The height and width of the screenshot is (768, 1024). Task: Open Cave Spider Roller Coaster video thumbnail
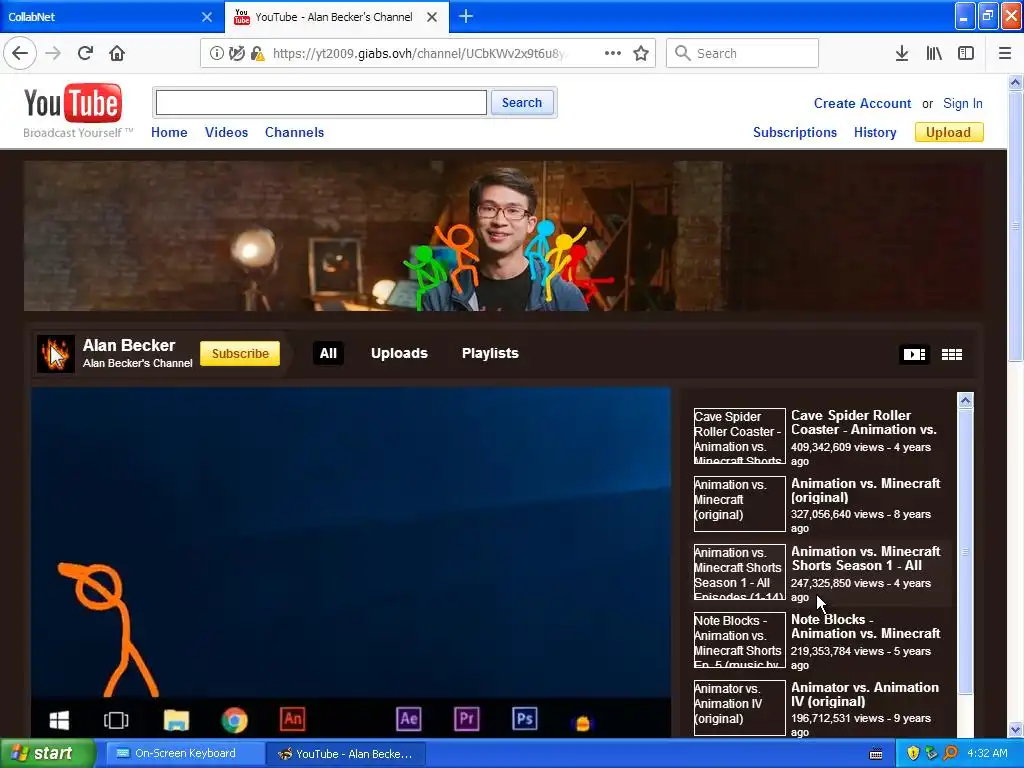(x=739, y=436)
